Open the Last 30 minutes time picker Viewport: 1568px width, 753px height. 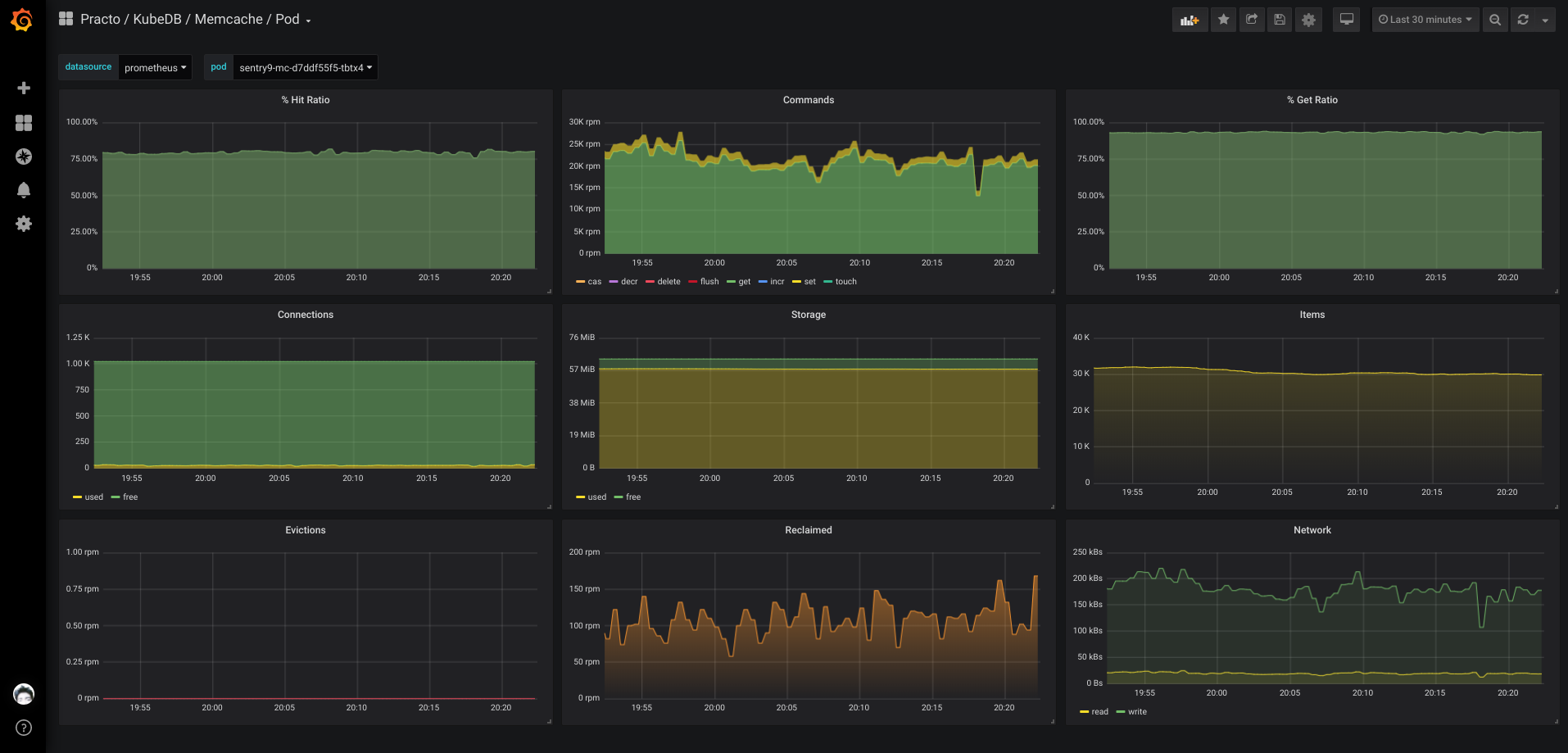[x=1425, y=20]
